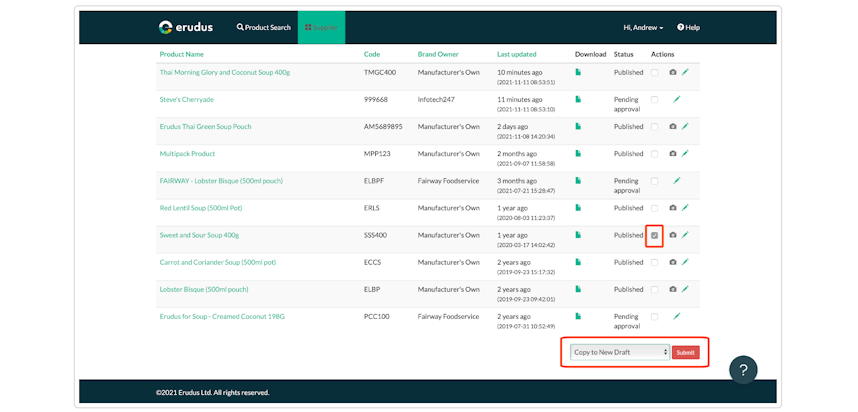The width and height of the screenshot is (858, 412).
Task: Tick checkbox for Erudus for Soup Creamed Coconut
Action: coord(654,316)
